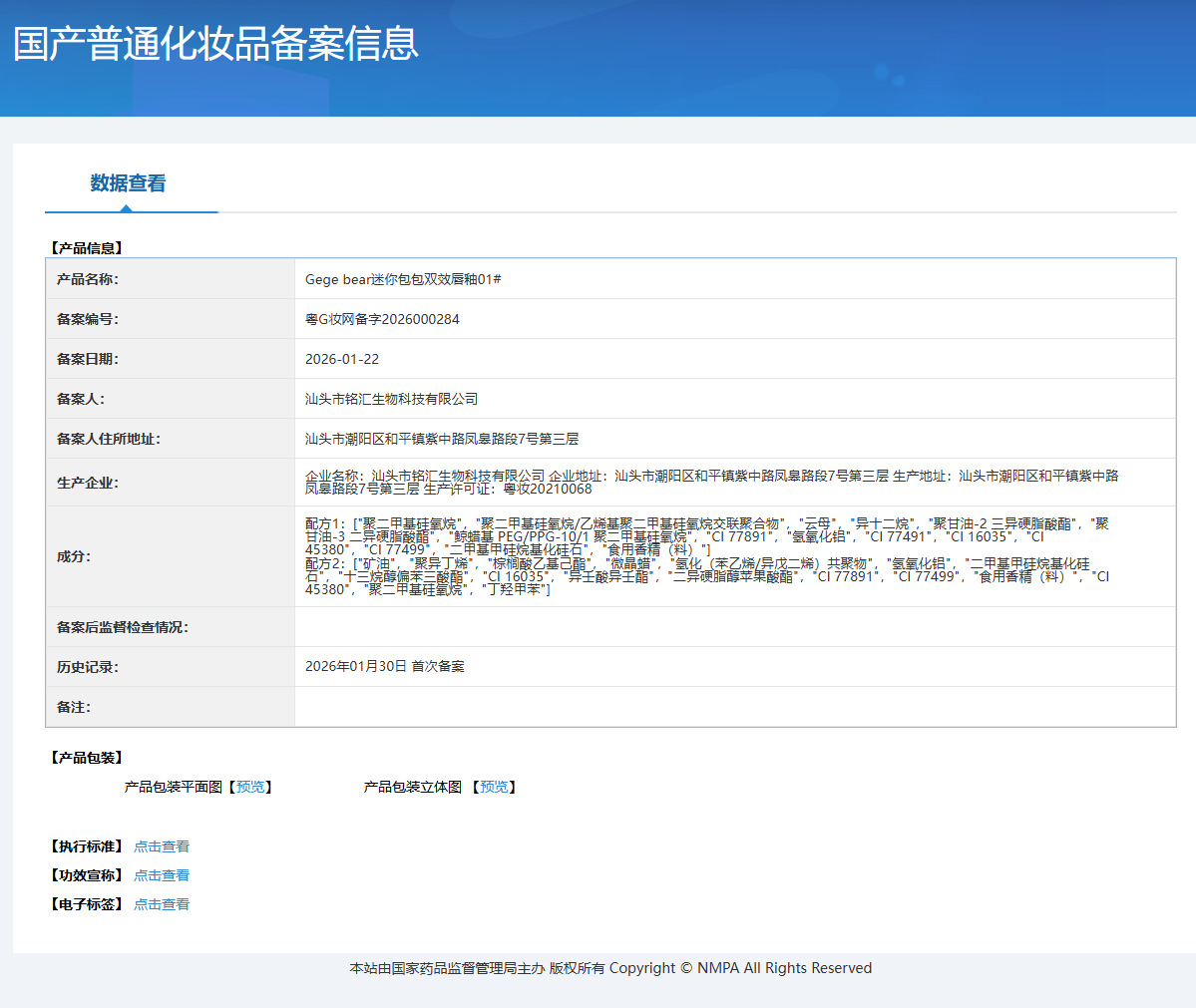Click the filing date 2026-01-22
The width and height of the screenshot is (1196, 1008).
[x=342, y=359]
